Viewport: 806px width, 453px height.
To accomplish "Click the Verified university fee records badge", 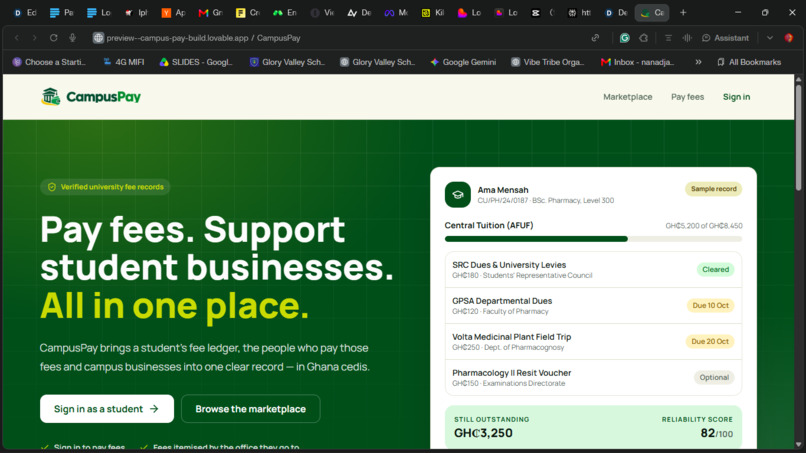I will tap(105, 187).
